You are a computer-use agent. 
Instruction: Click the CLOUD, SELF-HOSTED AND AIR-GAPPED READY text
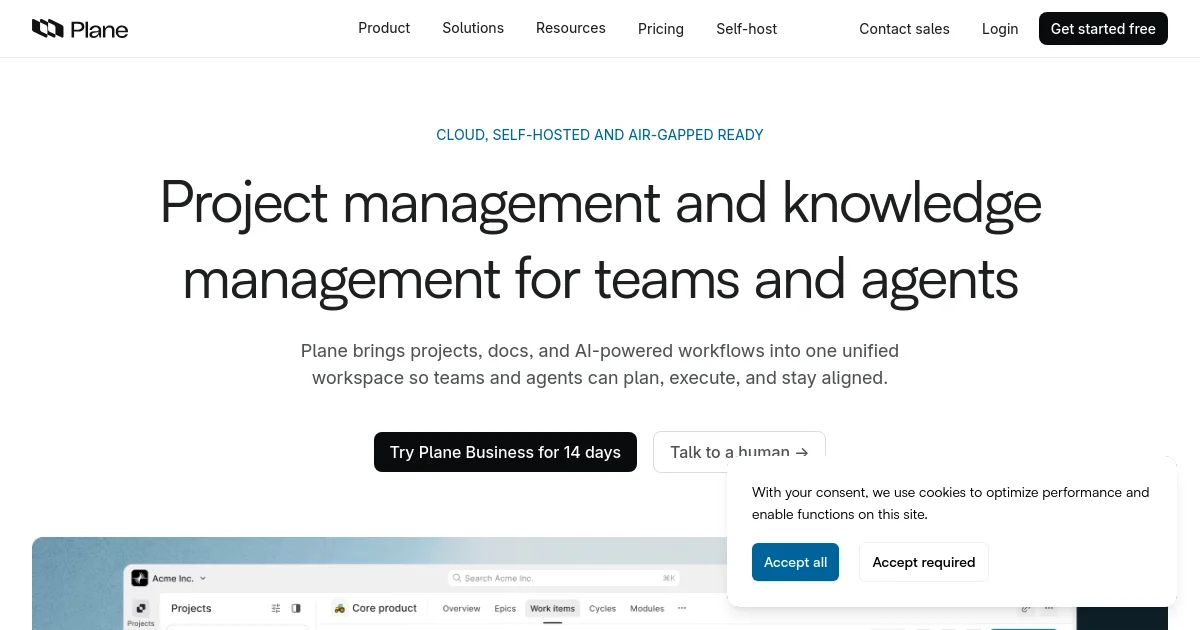pos(600,135)
